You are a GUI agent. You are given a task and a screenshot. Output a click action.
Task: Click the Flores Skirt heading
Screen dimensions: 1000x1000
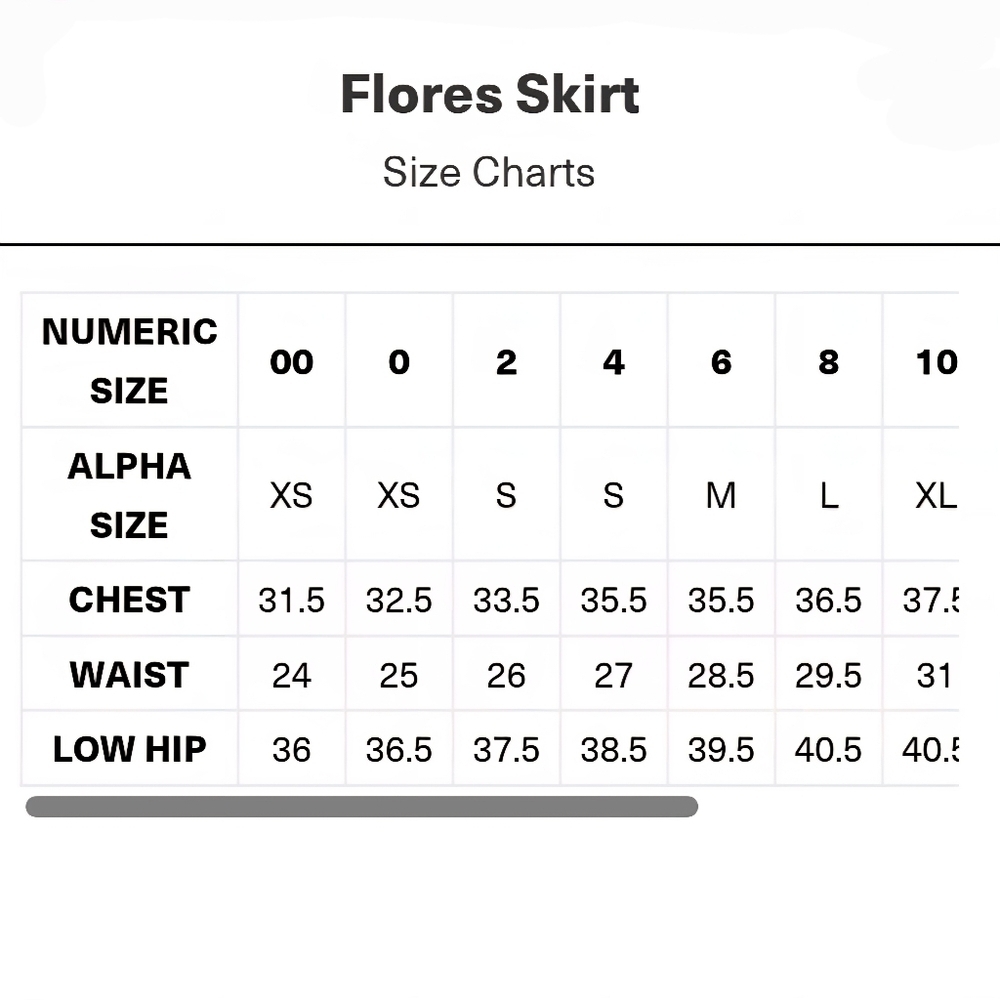tap(490, 94)
